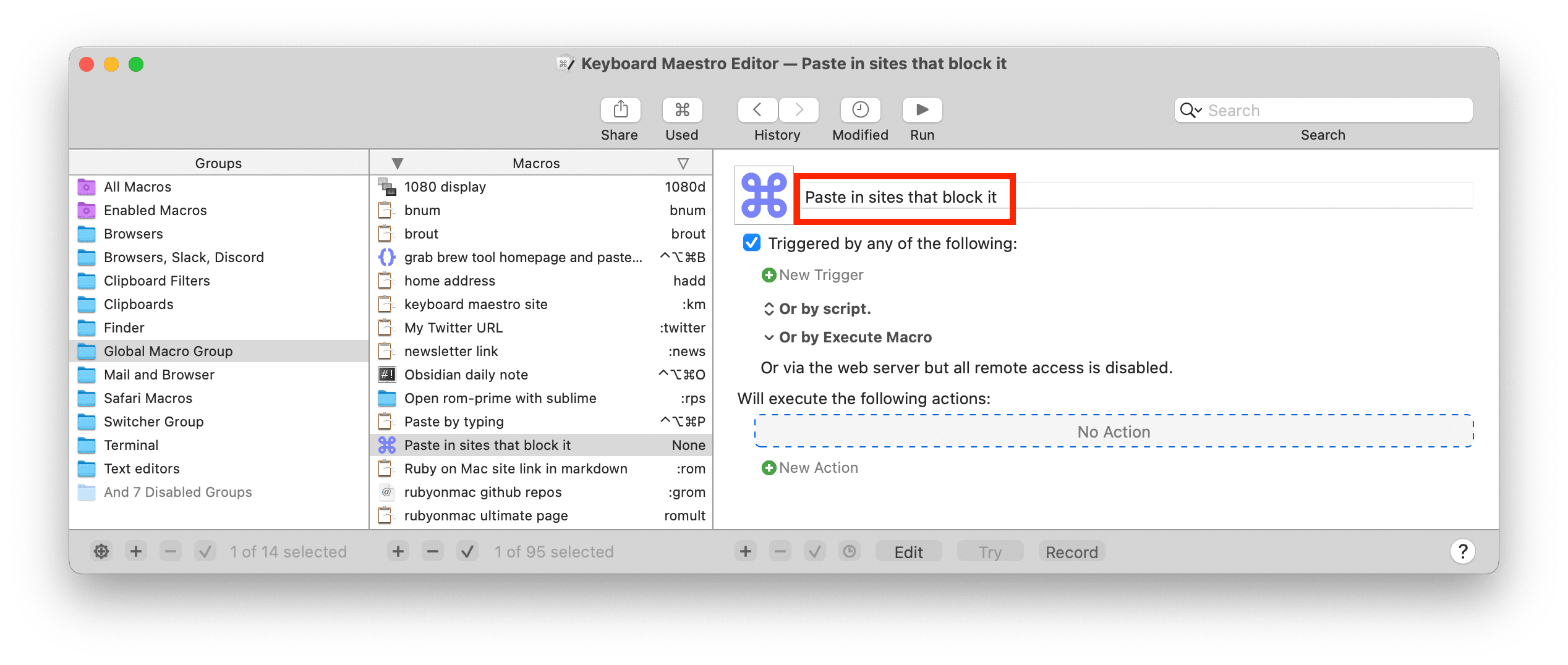Click the Modified clock toolbar icon

click(x=860, y=110)
